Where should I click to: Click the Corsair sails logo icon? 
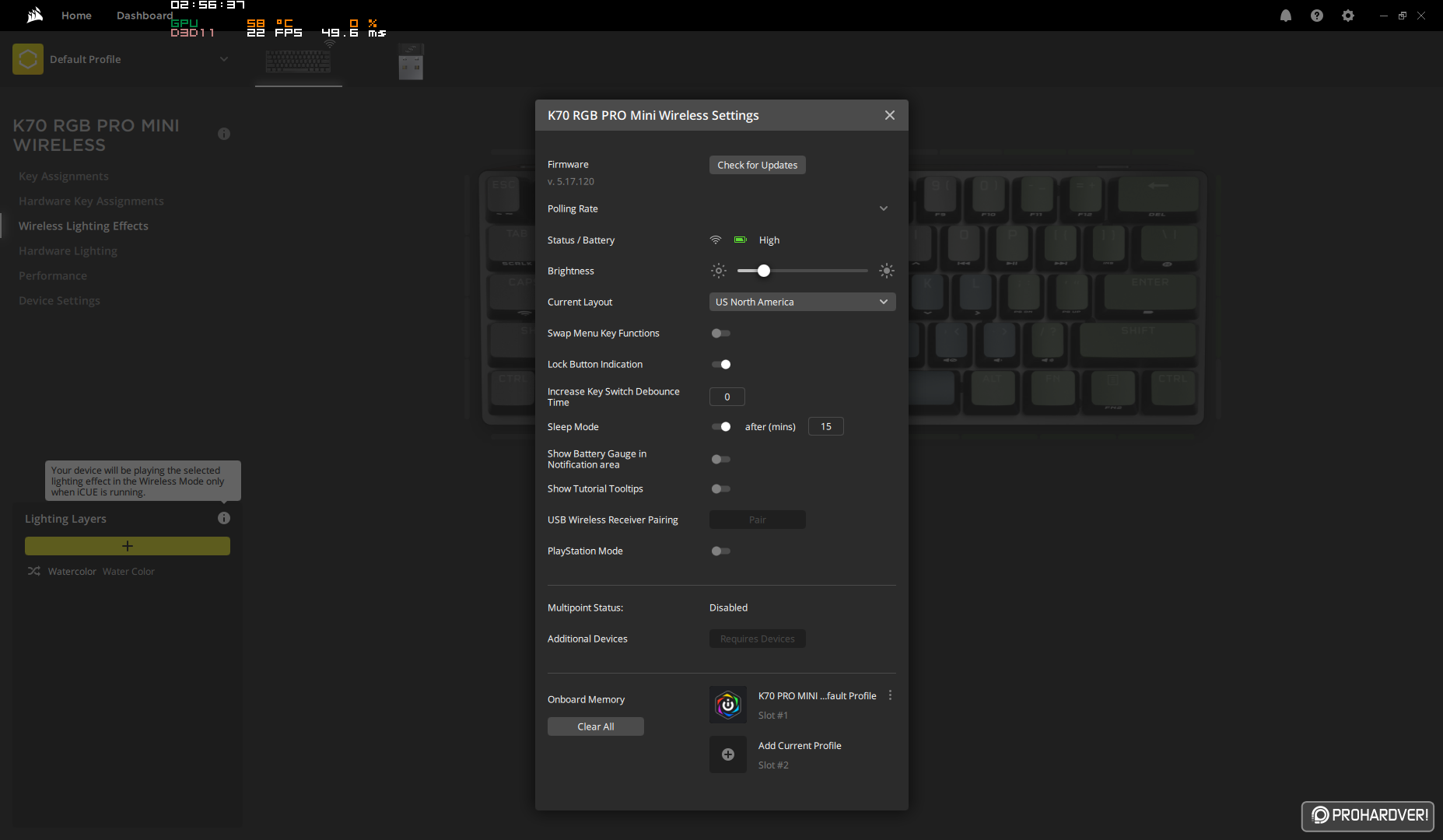[34, 15]
